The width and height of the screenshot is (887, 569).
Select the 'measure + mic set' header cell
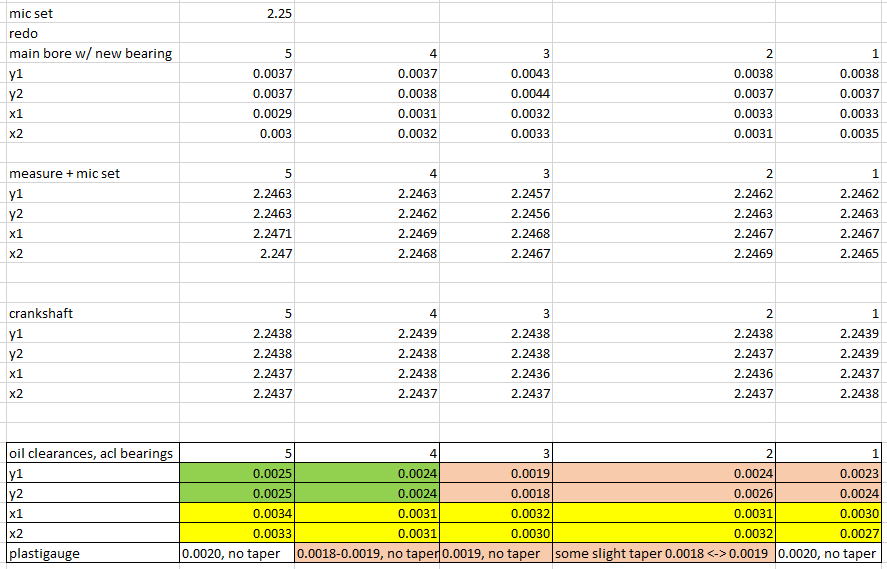coord(93,173)
